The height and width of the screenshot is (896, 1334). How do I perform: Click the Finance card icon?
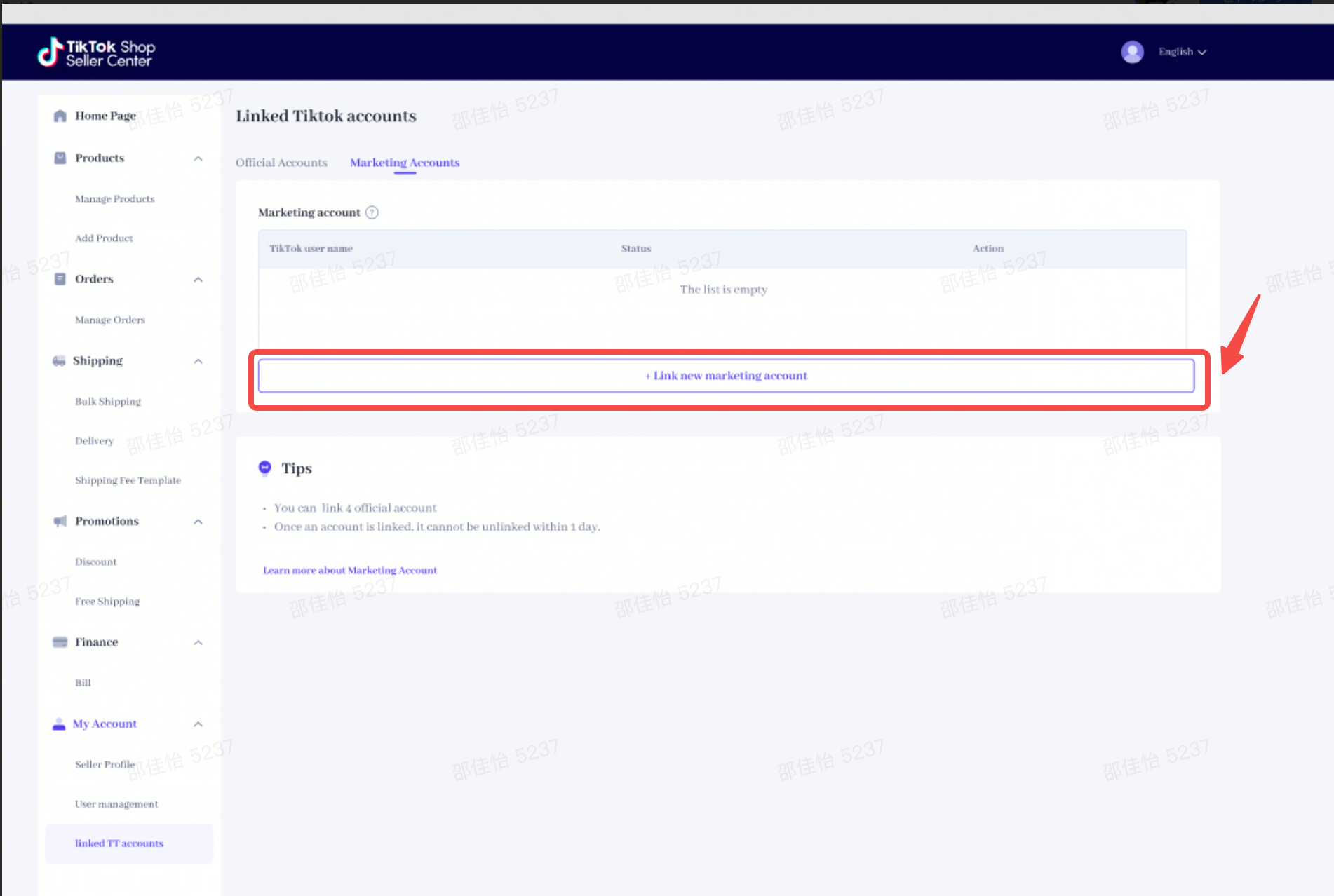[60, 642]
